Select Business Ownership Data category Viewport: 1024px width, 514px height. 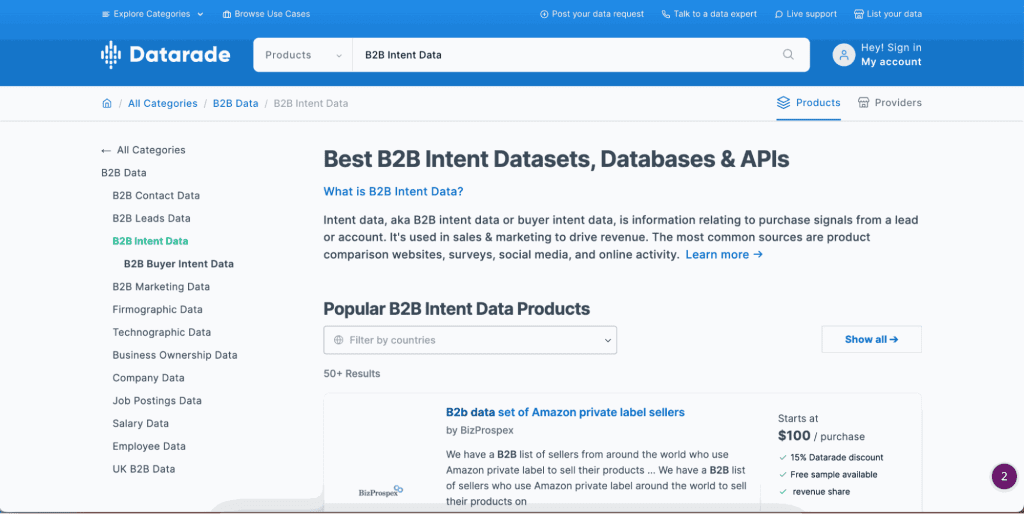tap(175, 355)
